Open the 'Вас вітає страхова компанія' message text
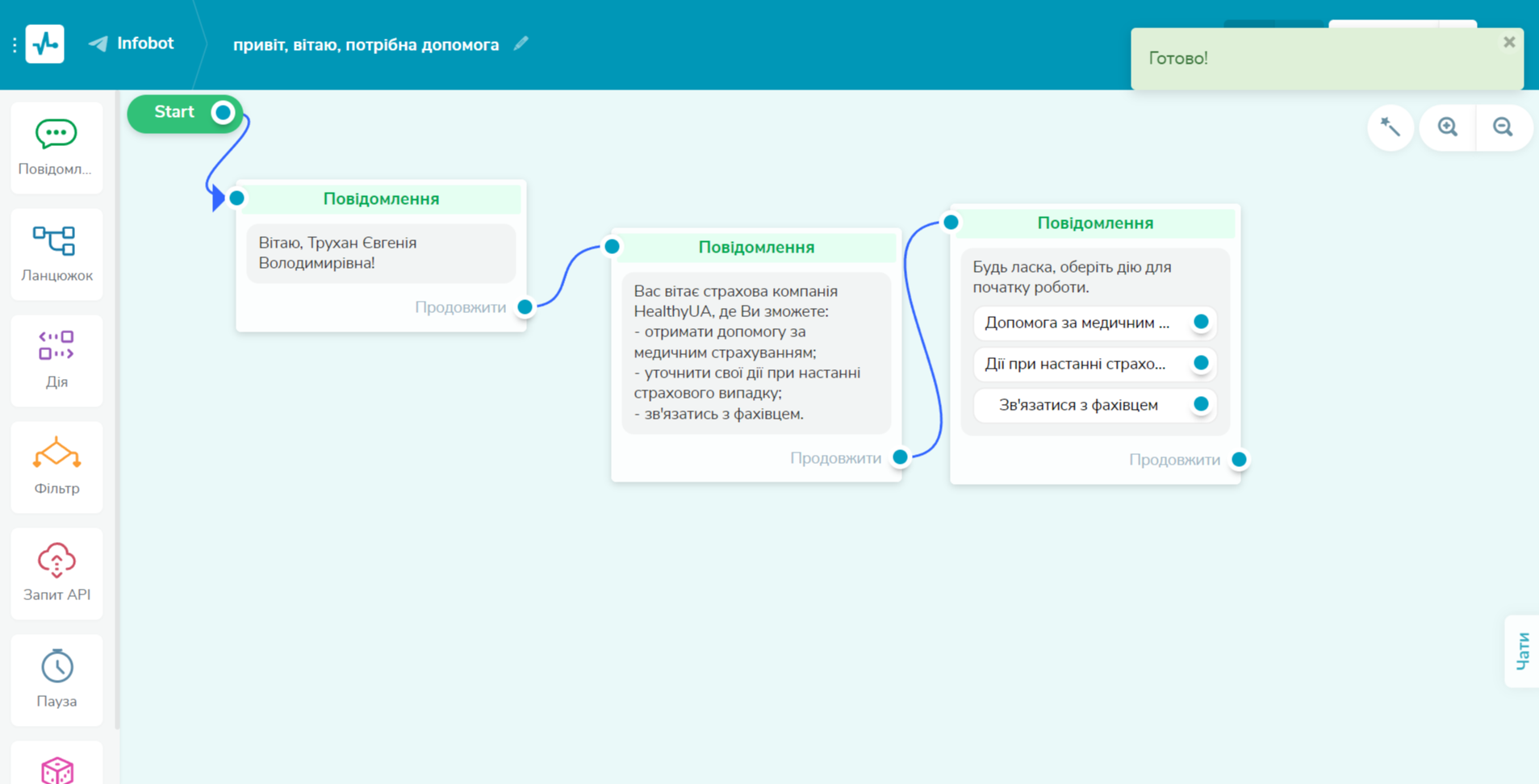This screenshot has width=1539, height=784. 756,352
